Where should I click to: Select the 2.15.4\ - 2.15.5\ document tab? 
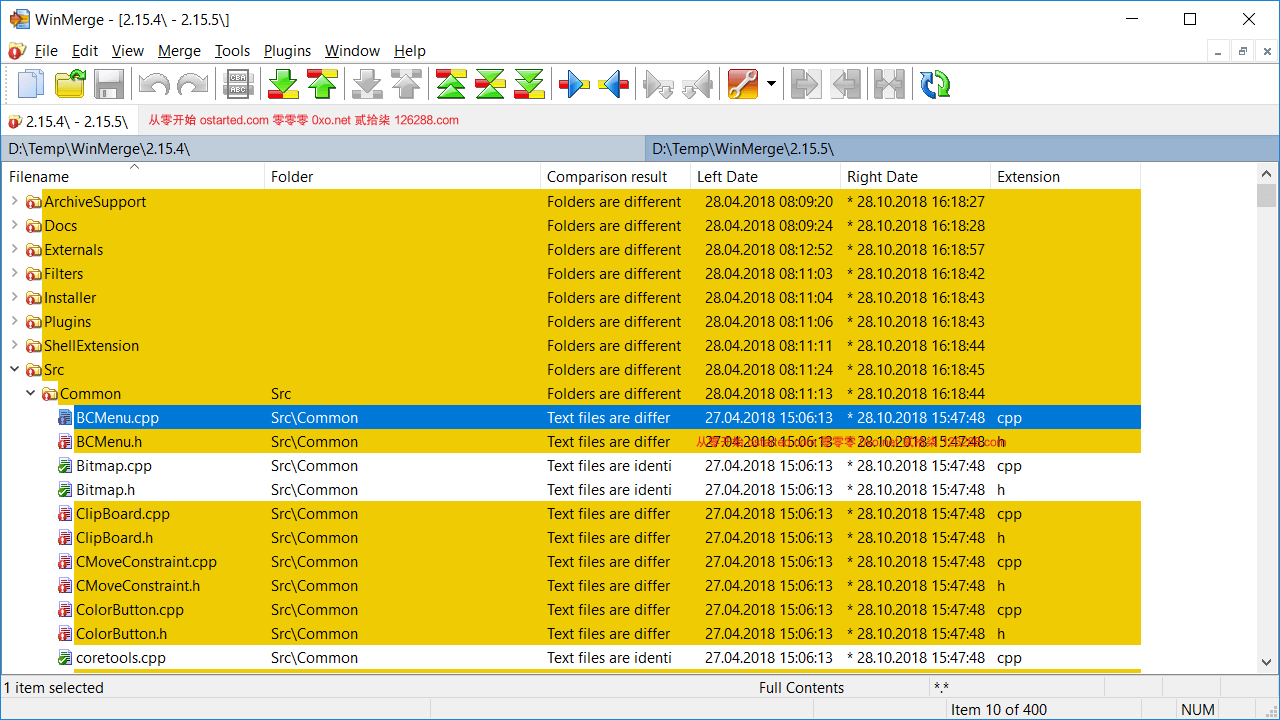pyautogui.click(x=69, y=121)
